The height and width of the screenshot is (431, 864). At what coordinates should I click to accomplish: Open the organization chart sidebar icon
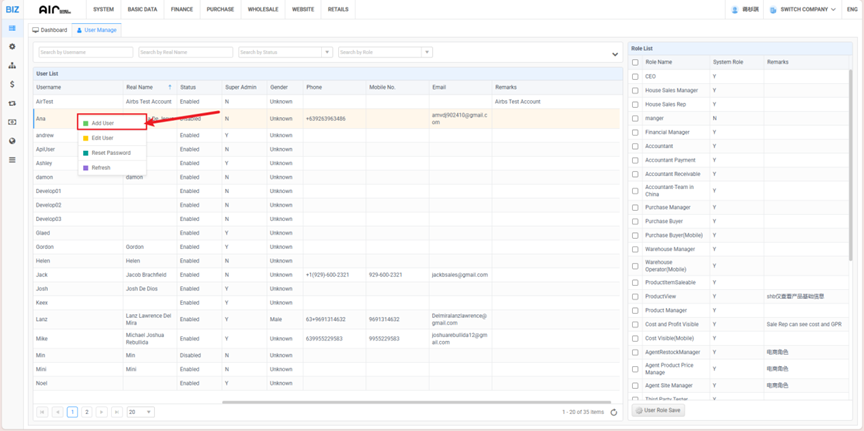coord(12,66)
